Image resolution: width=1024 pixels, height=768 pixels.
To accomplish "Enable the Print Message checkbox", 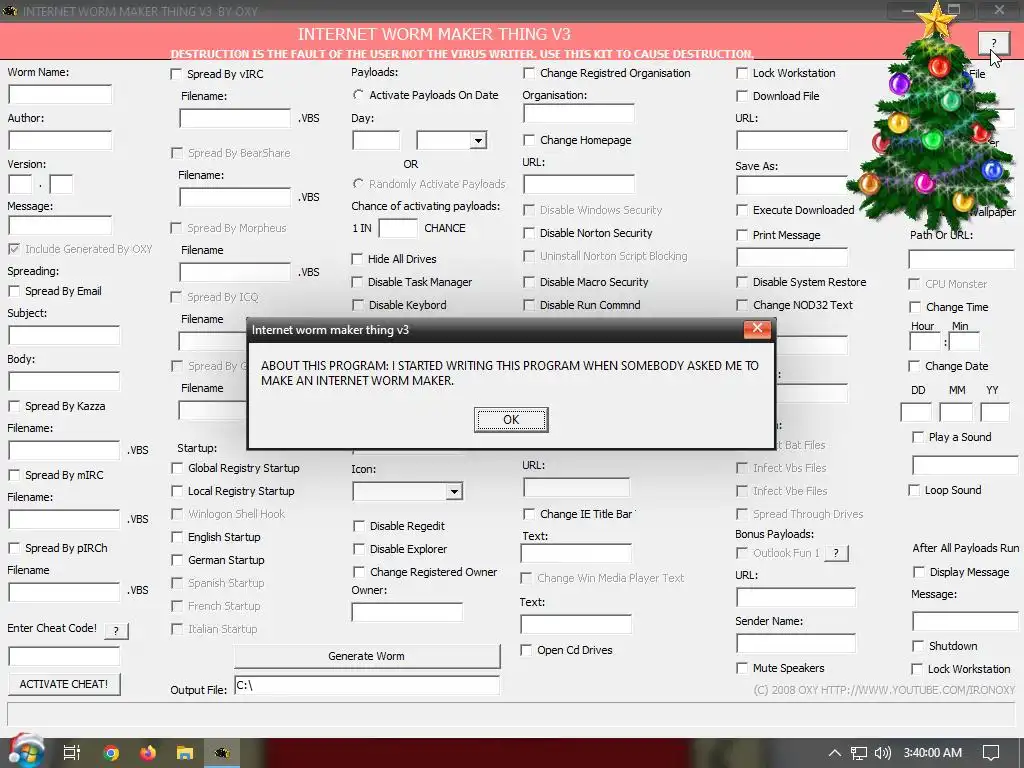I will pyautogui.click(x=742, y=235).
